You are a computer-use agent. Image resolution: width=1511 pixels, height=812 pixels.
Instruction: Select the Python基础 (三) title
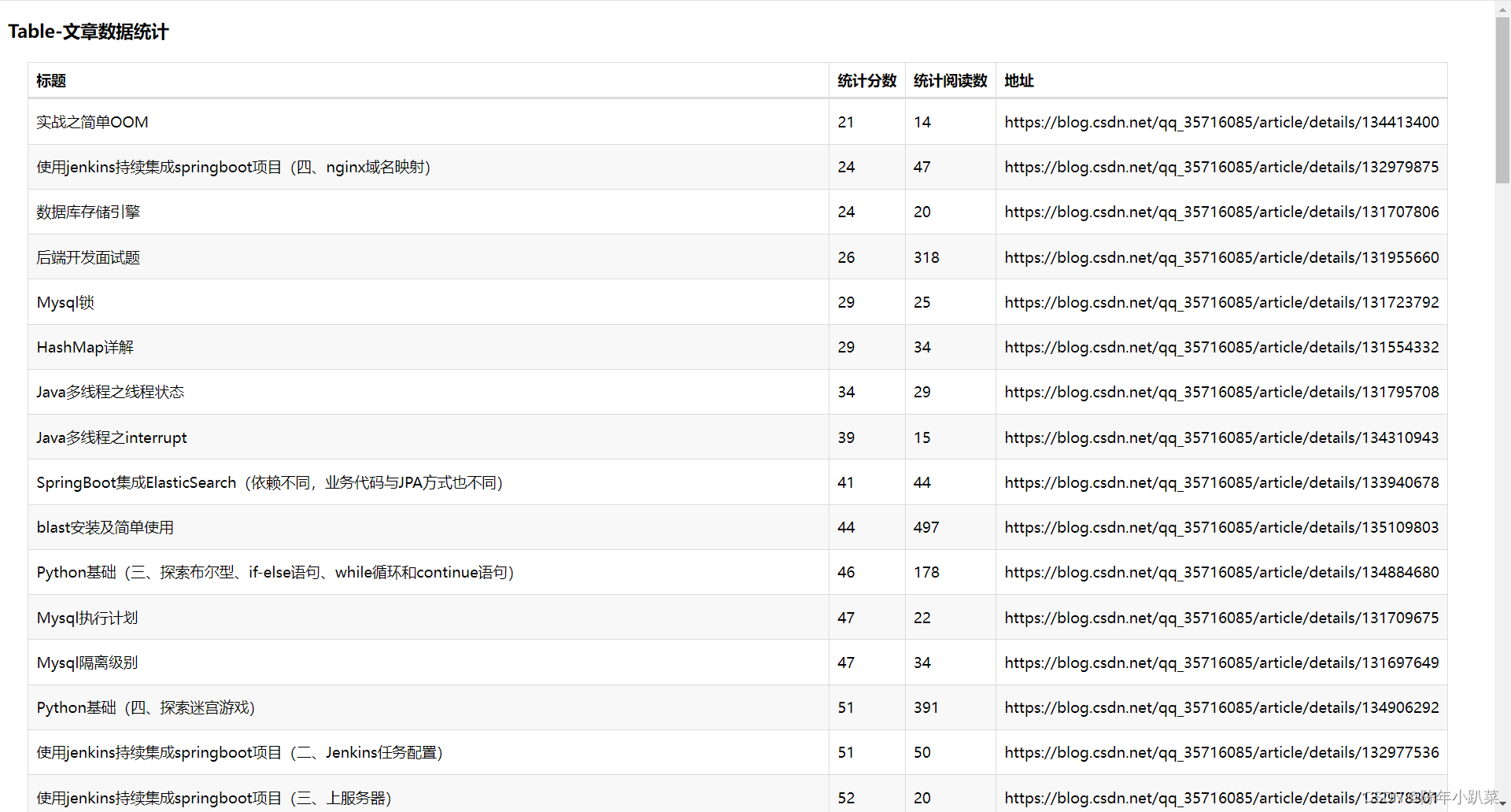pos(275,572)
